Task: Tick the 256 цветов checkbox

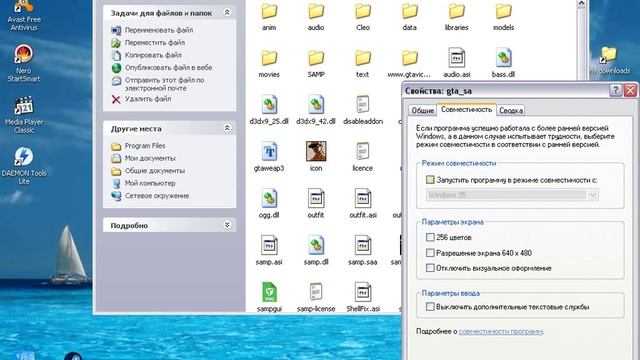Action: click(430, 237)
